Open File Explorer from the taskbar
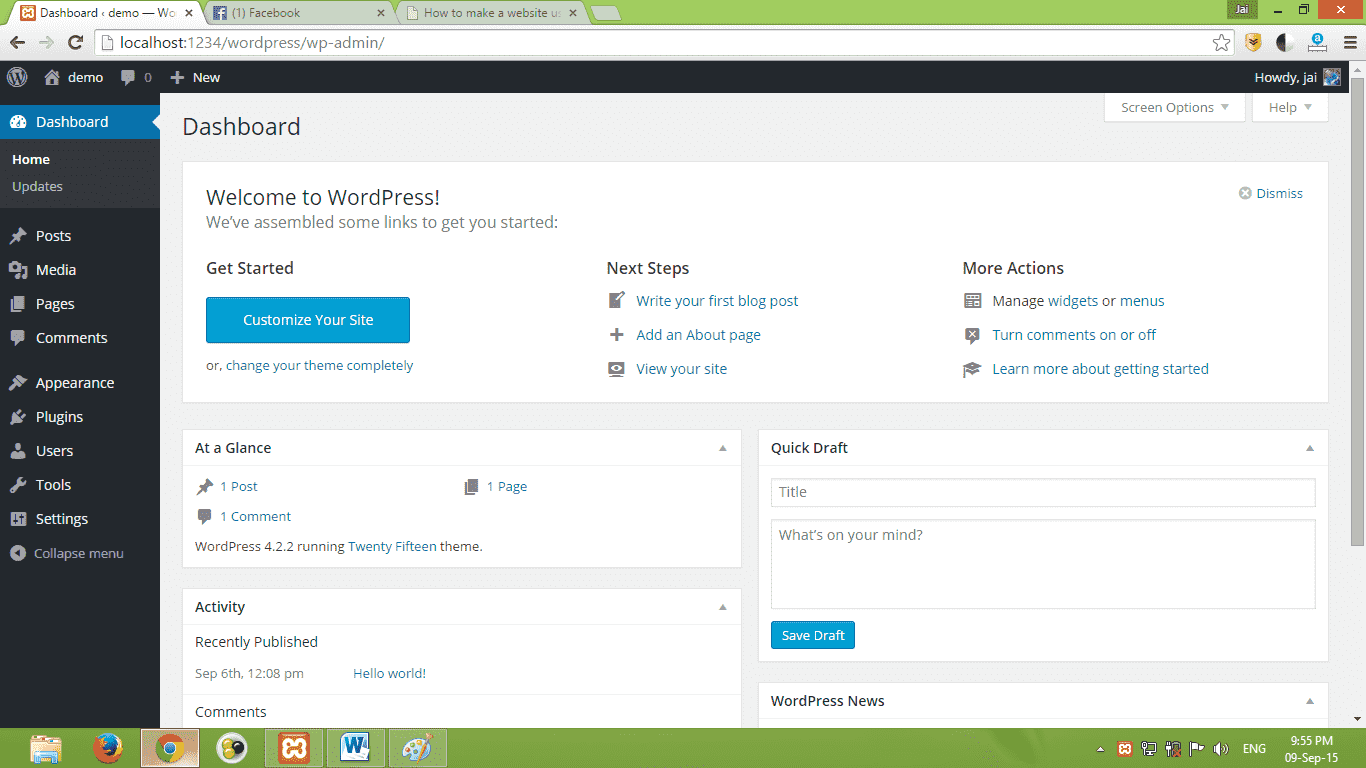1366x768 pixels. click(x=46, y=748)
